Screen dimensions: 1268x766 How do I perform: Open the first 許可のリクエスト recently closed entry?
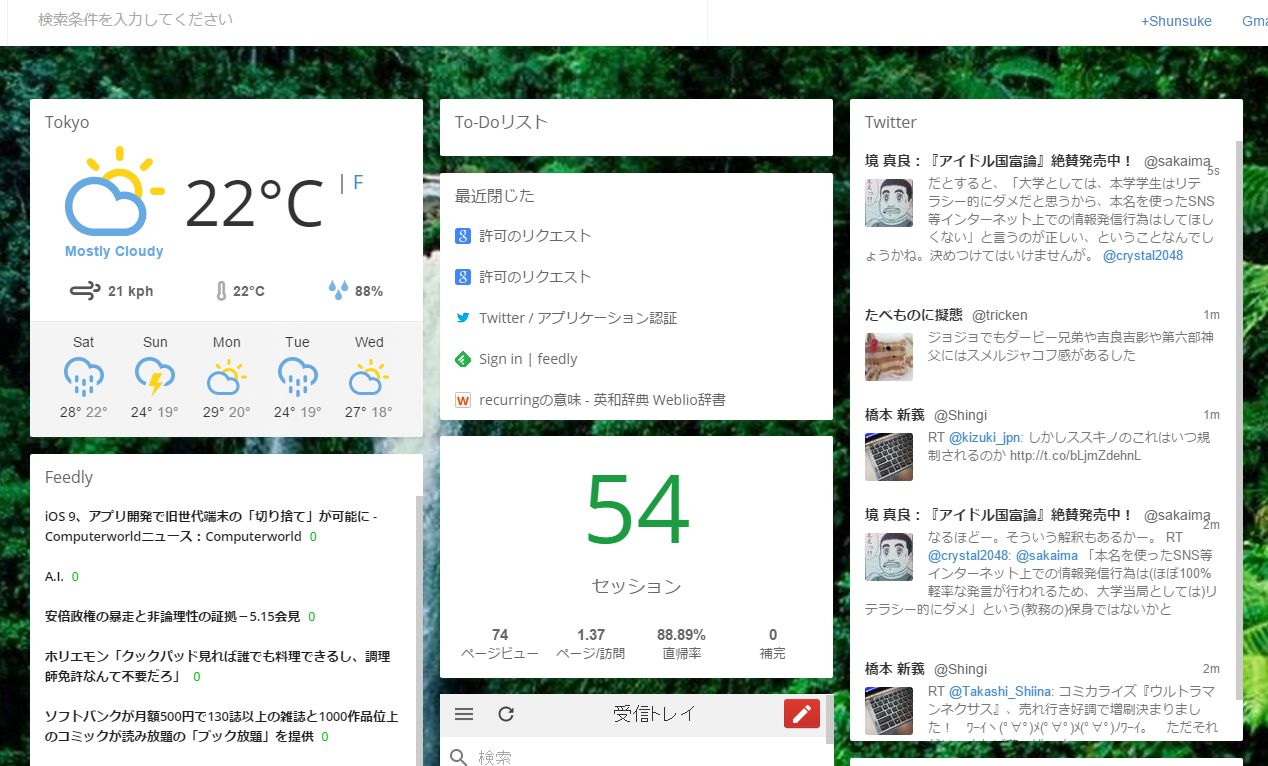(535, 236)
